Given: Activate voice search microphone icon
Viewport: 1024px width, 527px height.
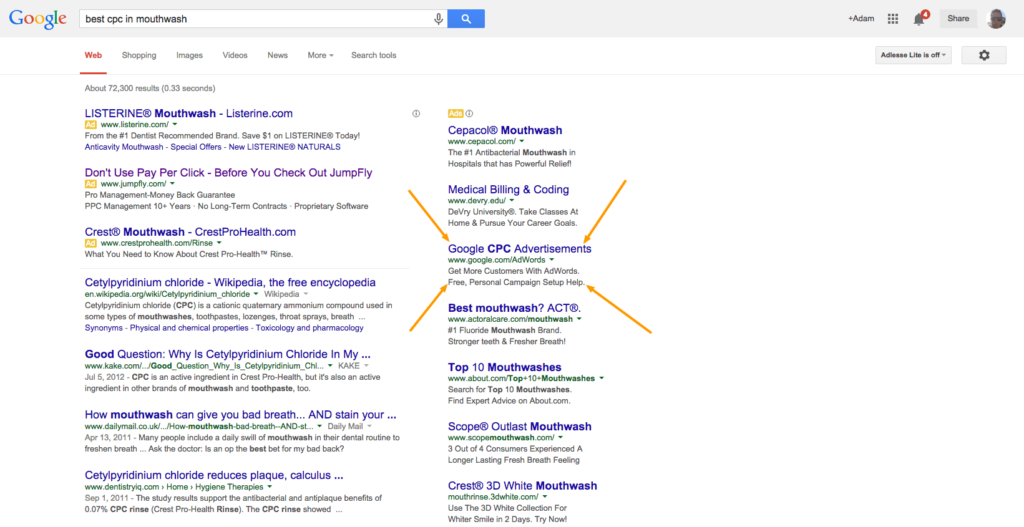Looking at the screenshot, I should (438, 19).
